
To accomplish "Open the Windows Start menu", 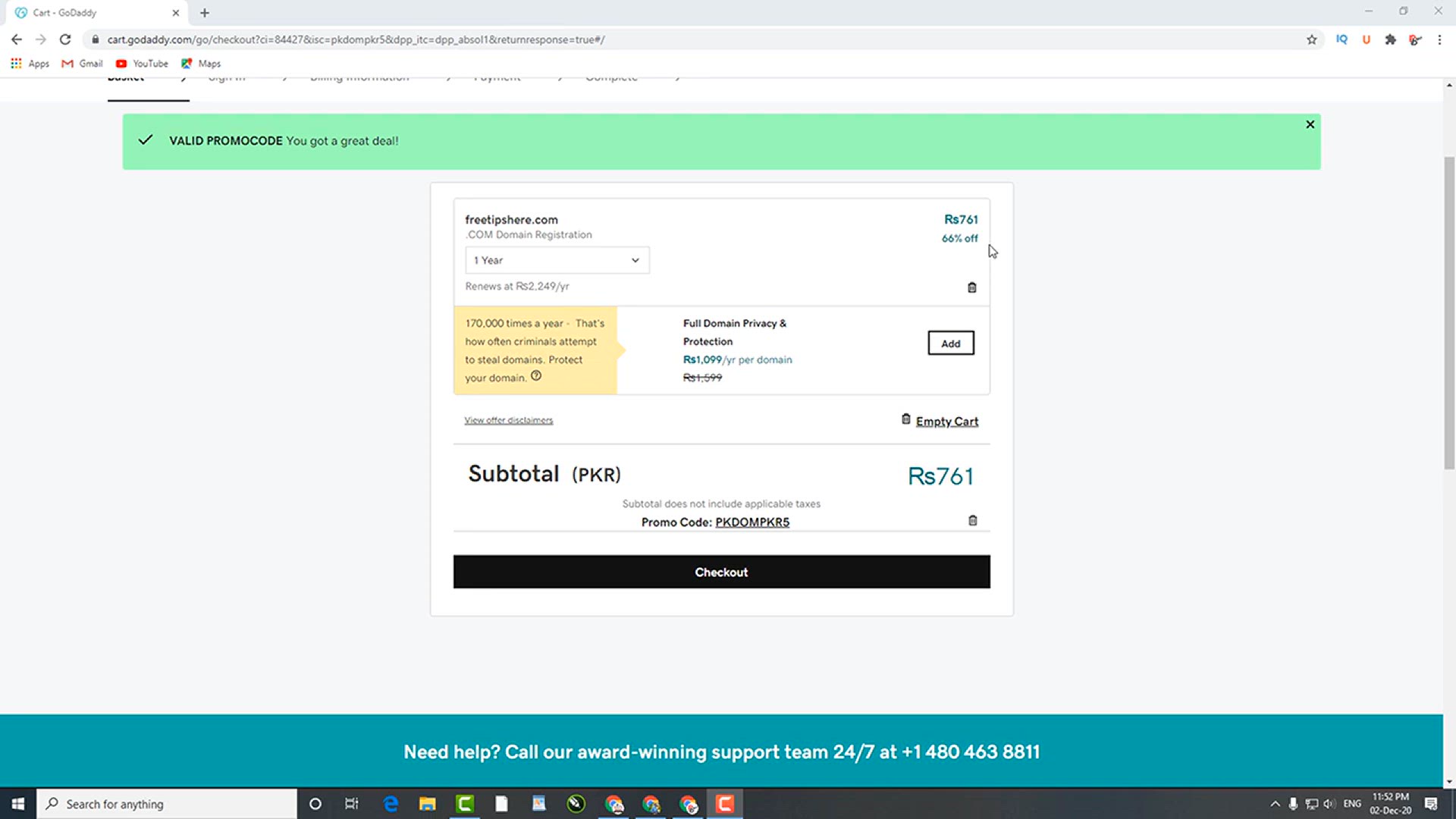I will coord(17,804).
